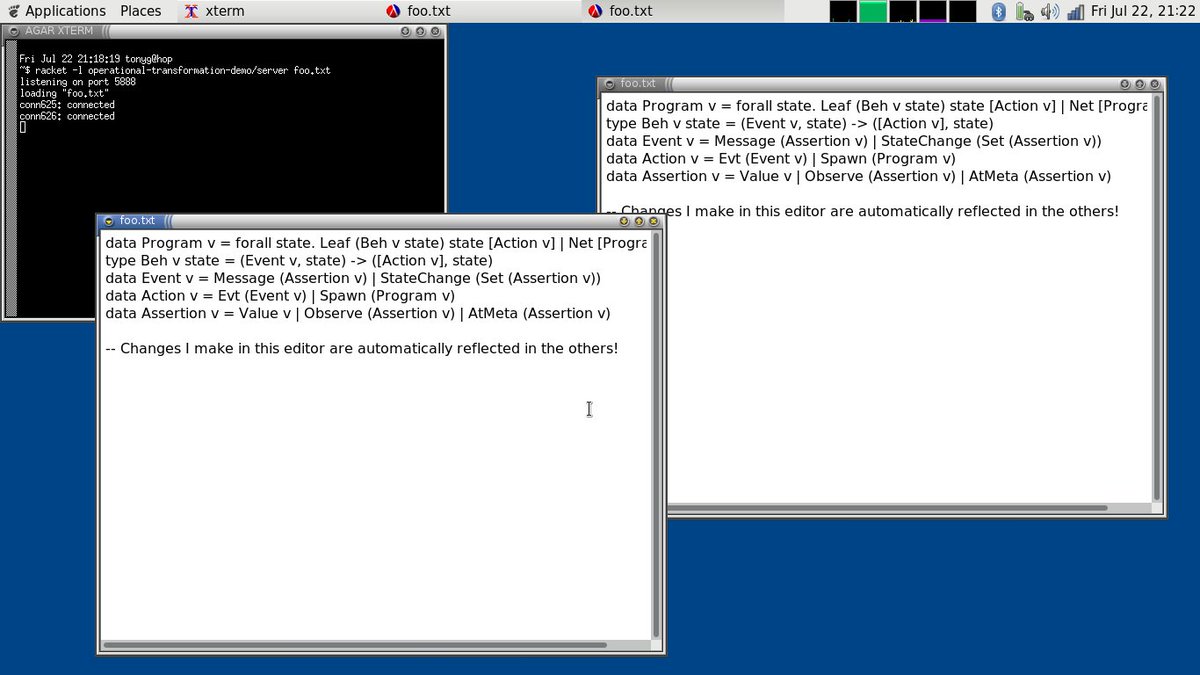Minimize the background foo.txt editor window
This screenshot has height=675, width=1200.
pyautogui.click(x=1125, y=84)
